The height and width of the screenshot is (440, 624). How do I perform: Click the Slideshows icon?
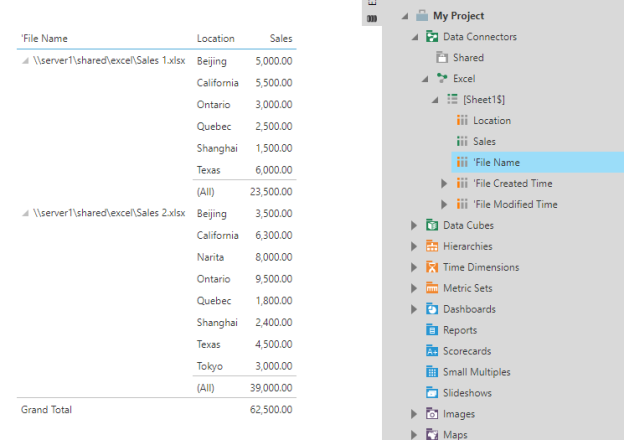pos(432,393)
